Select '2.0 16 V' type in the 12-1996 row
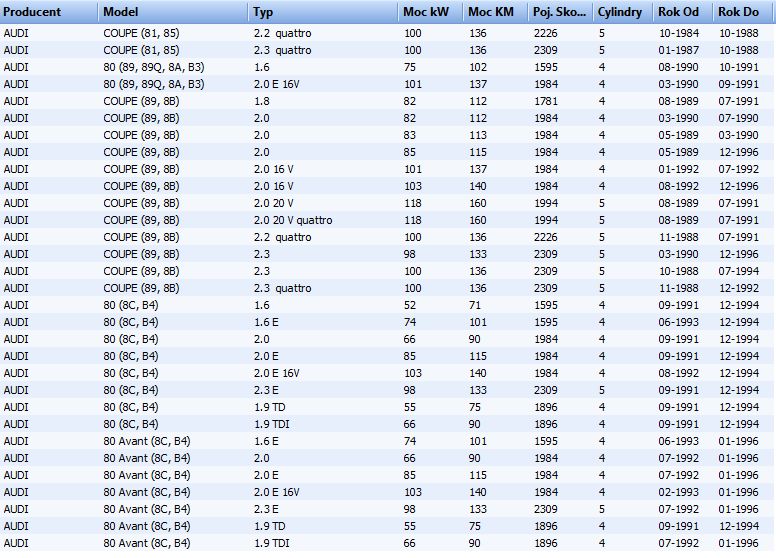 (x=274, y=186)
